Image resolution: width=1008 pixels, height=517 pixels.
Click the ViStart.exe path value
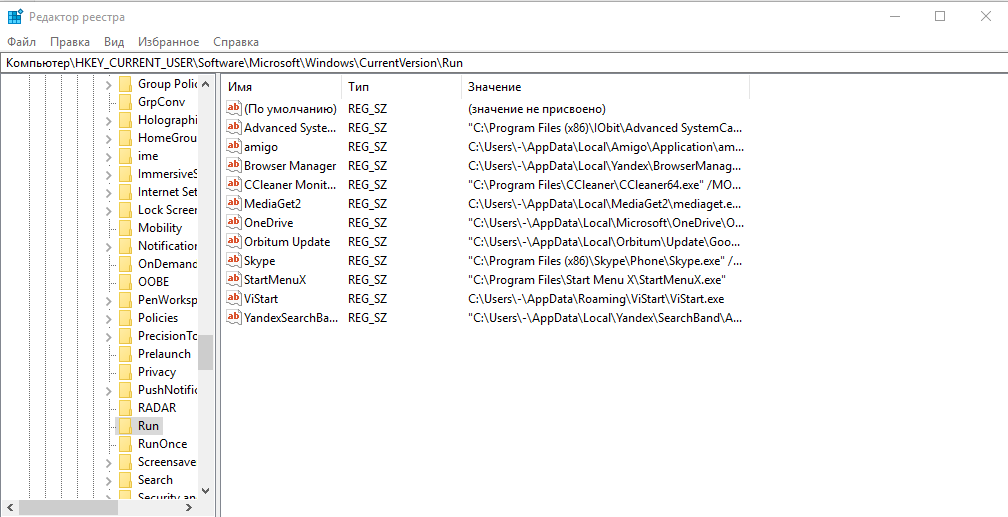[596, 299]
